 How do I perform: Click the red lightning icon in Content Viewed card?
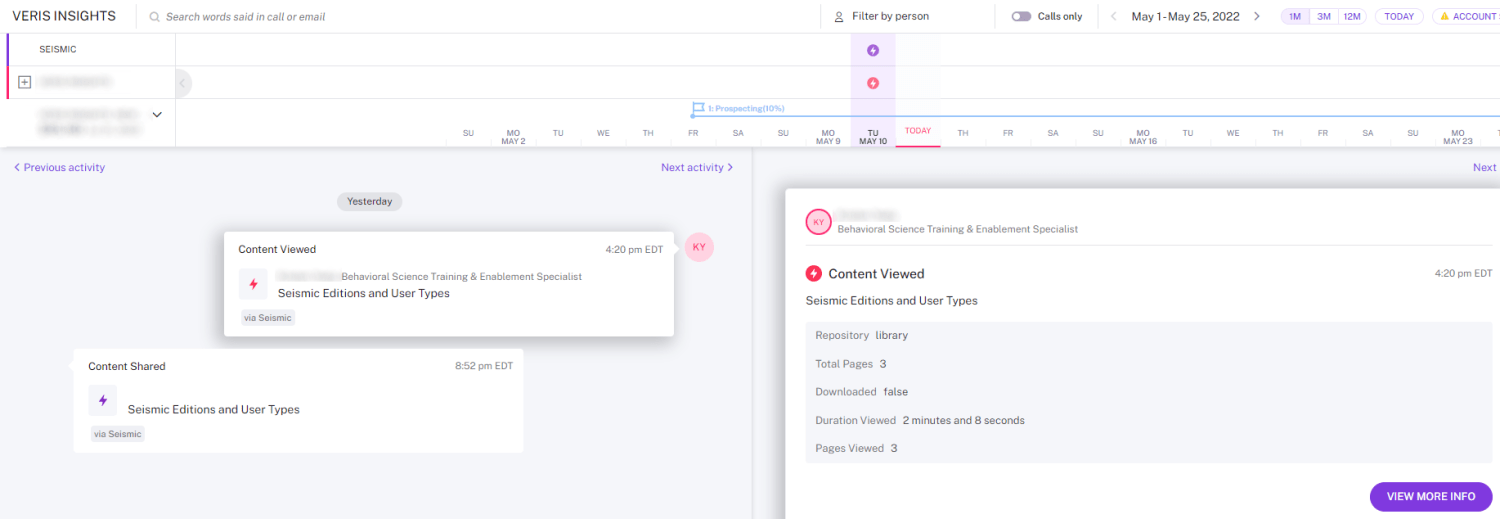tap(253, 284)
